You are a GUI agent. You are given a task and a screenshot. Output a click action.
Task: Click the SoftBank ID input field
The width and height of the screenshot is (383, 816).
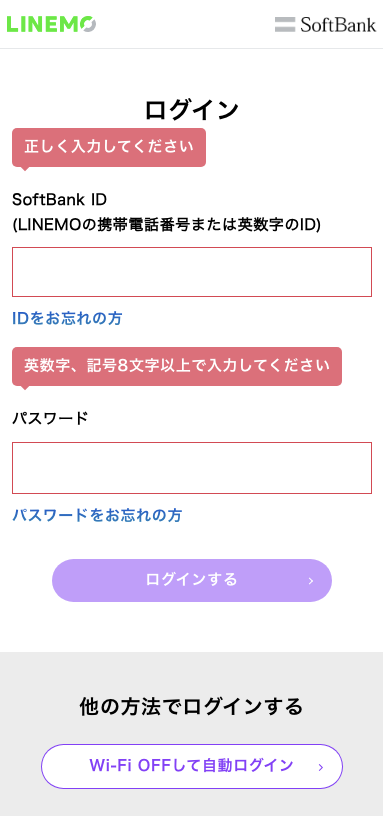click(192, 272)
